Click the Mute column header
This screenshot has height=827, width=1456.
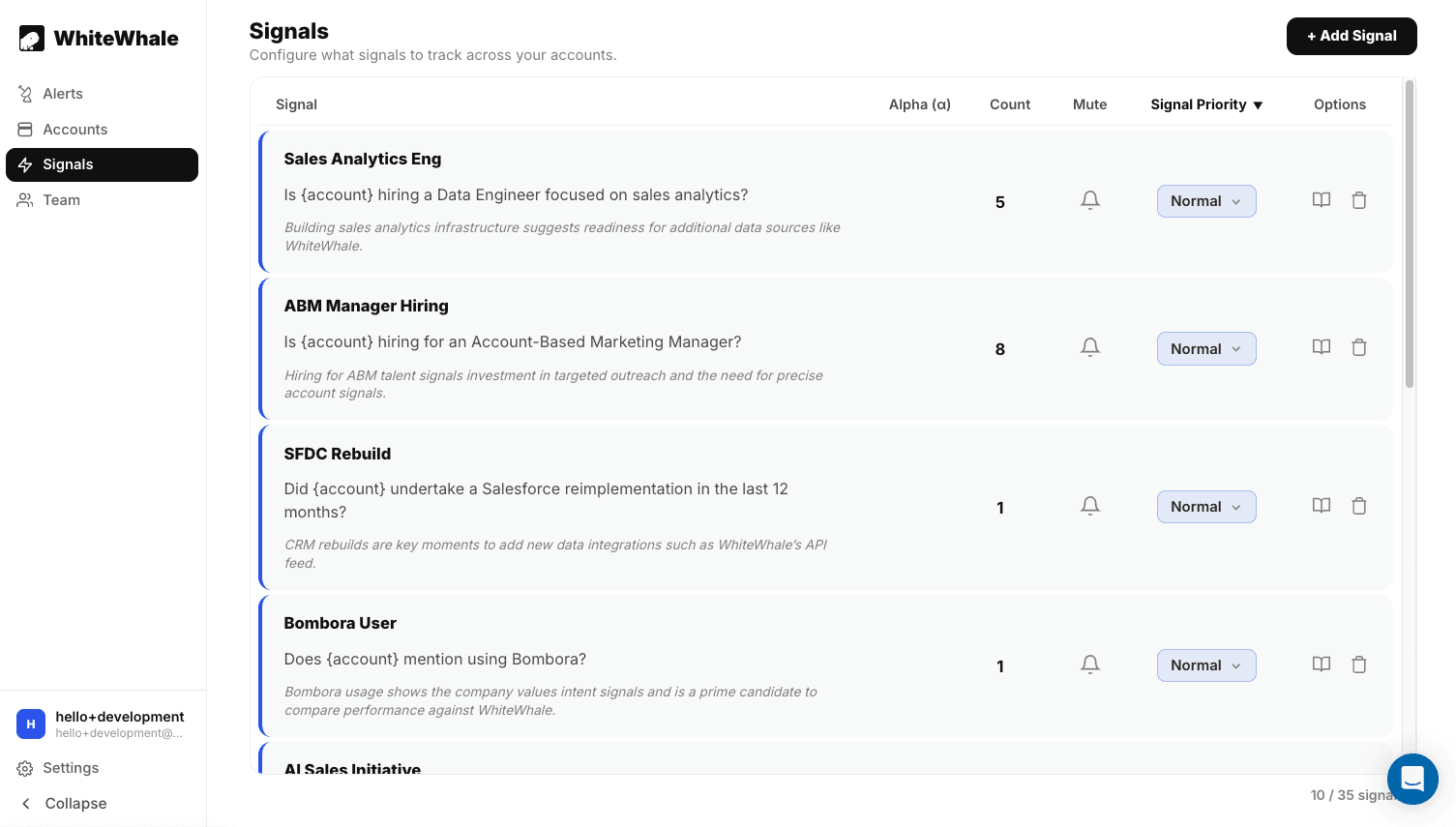(1090, 104)
